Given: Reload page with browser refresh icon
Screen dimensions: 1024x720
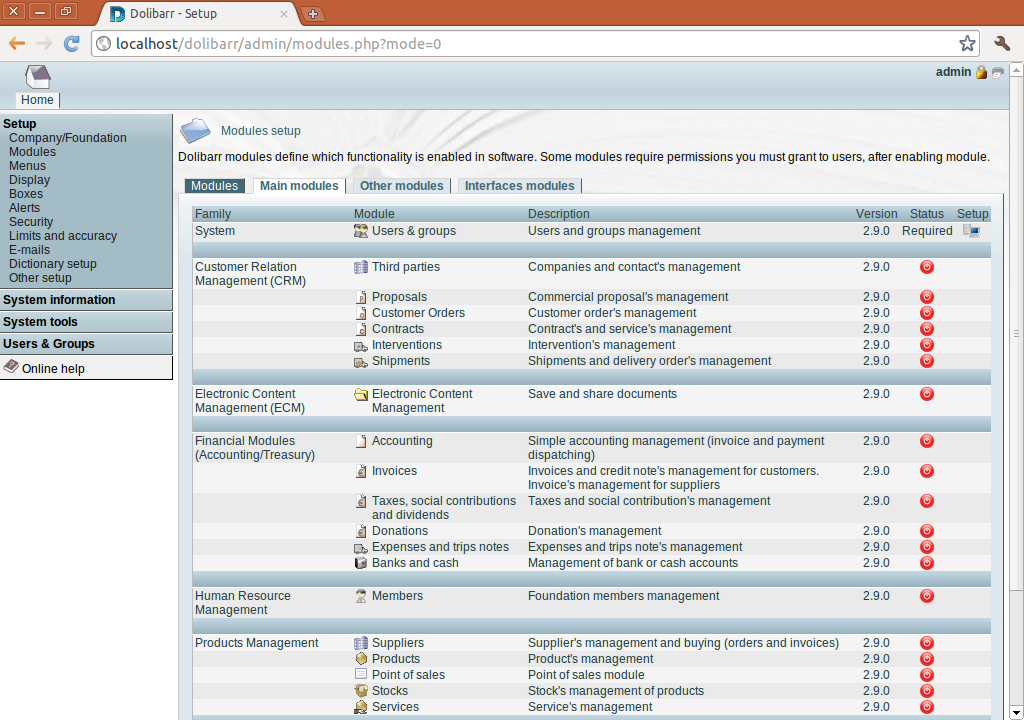Looking at the screenshot, I should tap(71, 44).
